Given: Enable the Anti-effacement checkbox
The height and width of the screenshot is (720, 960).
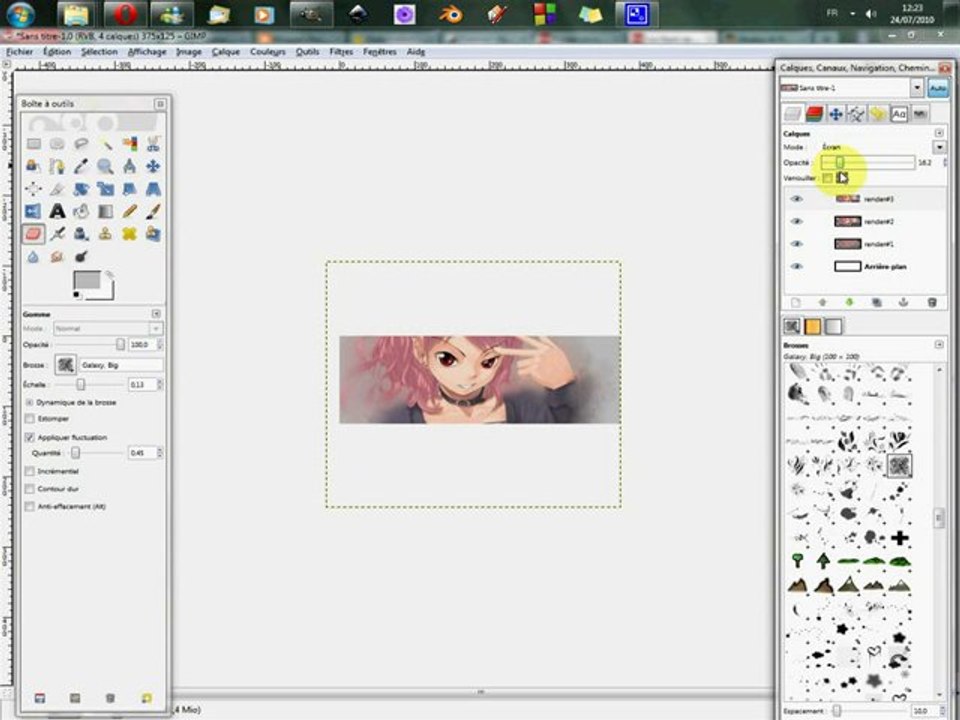Looking at the screenshot, I should pos(29,506).
